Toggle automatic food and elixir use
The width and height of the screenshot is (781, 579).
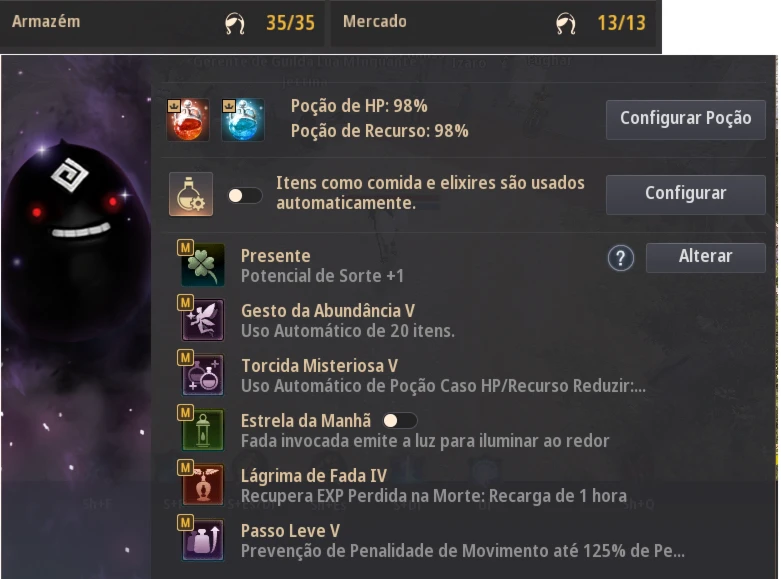(x=245, y=195)
